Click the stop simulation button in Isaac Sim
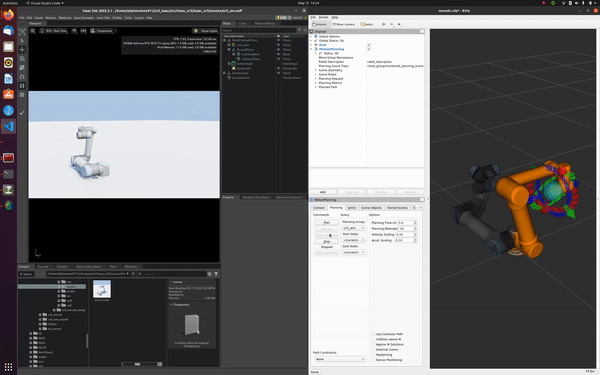This screenshot has width=600, height=375. pyautogui.click(x=22, y=95)
